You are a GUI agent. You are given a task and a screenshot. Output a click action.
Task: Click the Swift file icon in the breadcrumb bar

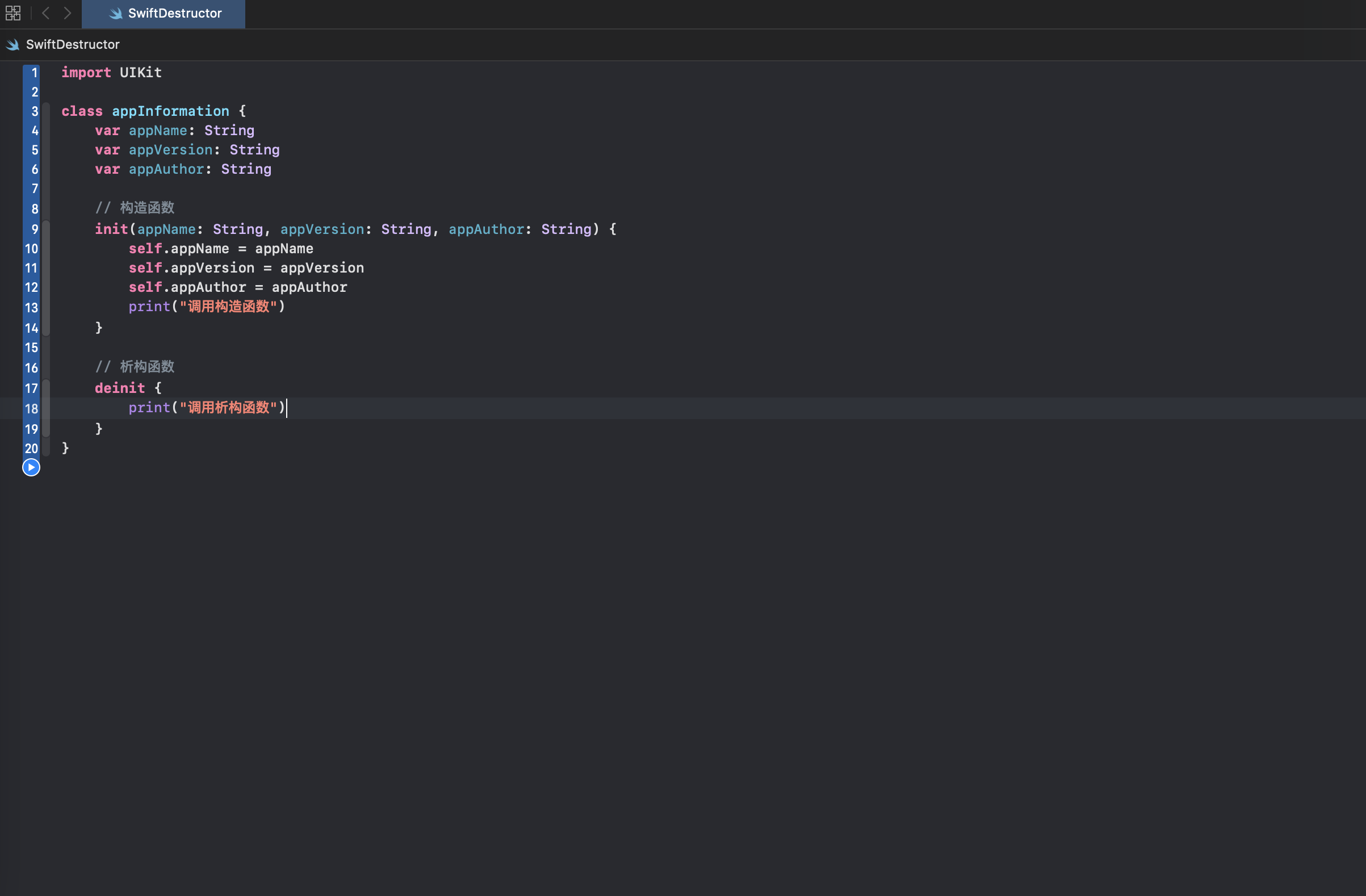(x=12, y=44)
